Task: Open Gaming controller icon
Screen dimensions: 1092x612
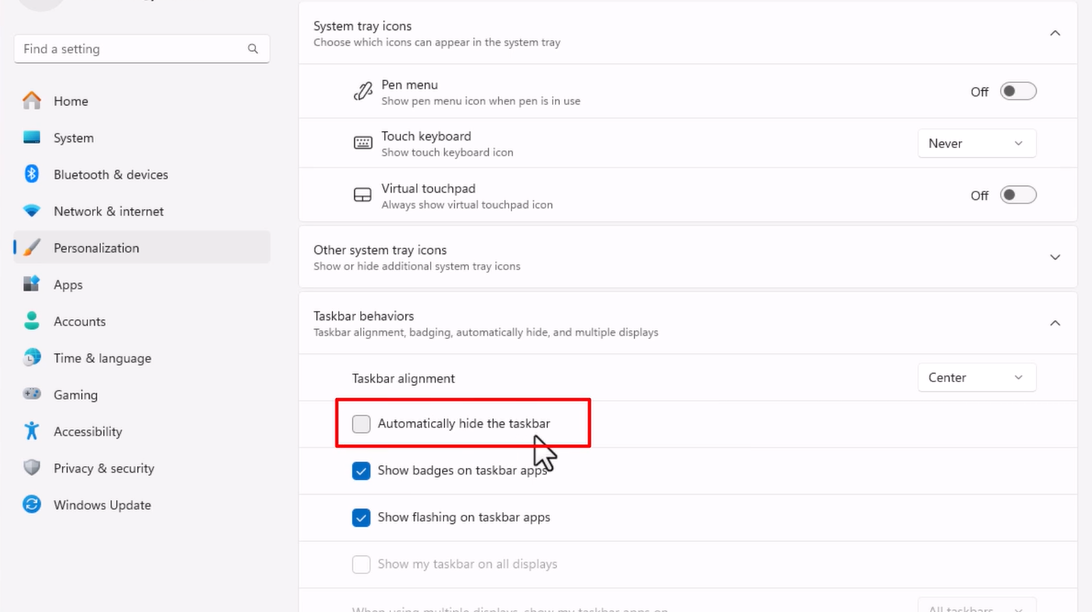Action: click(x=32, y=394)
